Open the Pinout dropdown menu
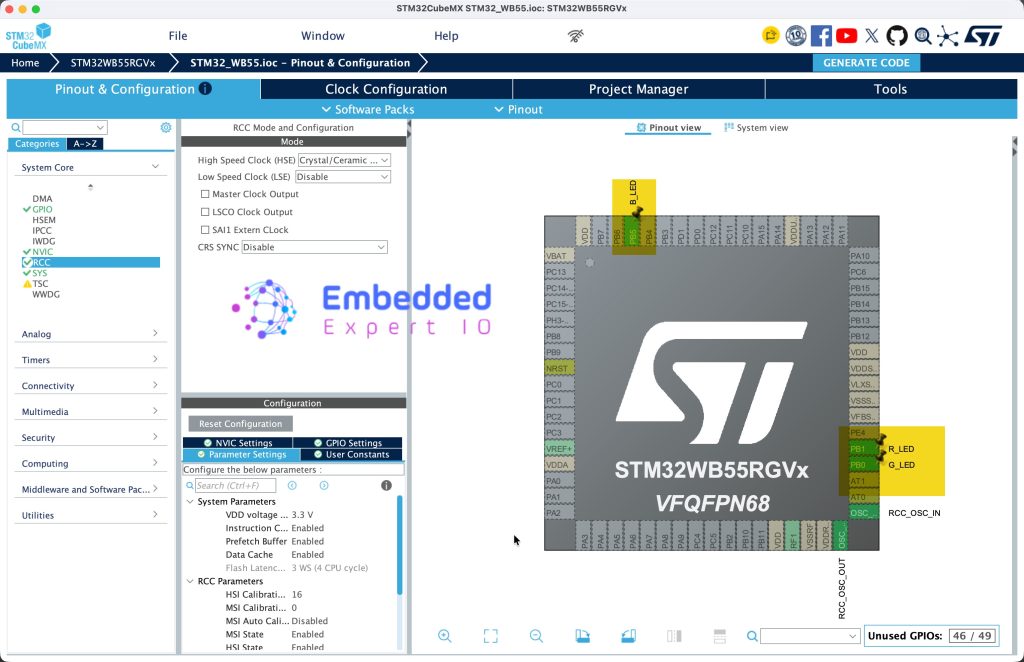This screenshot has width=1024, height=662. point(519,109)
